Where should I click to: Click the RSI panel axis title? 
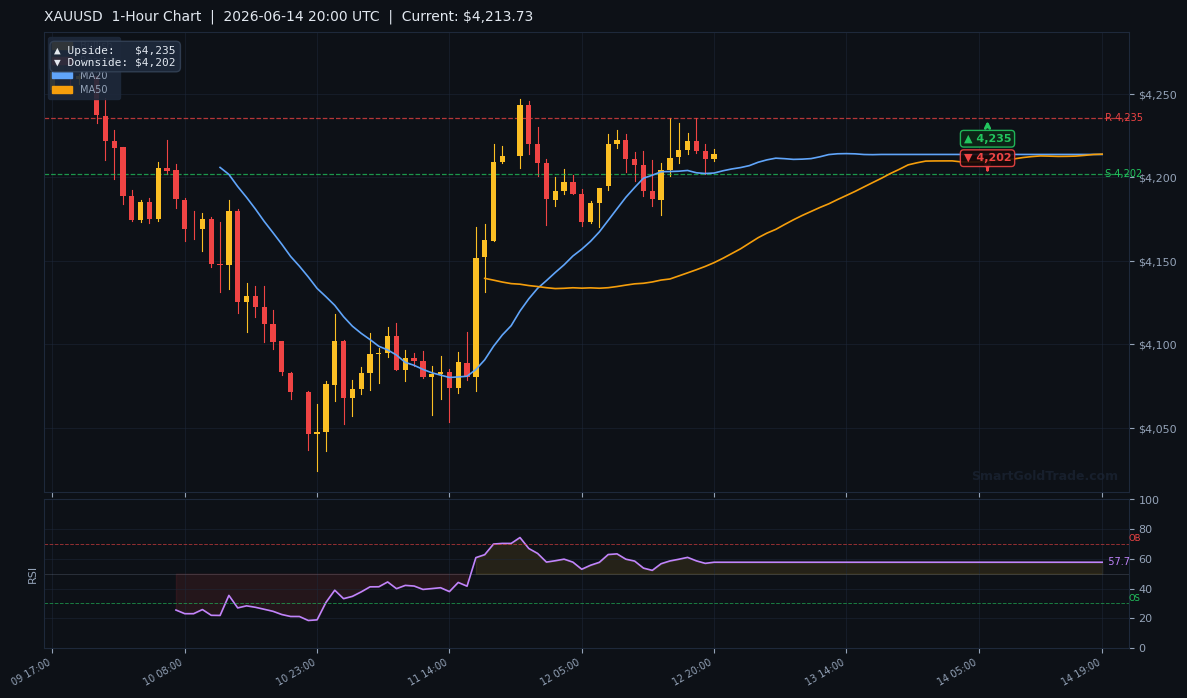click(x=33, y=576)
